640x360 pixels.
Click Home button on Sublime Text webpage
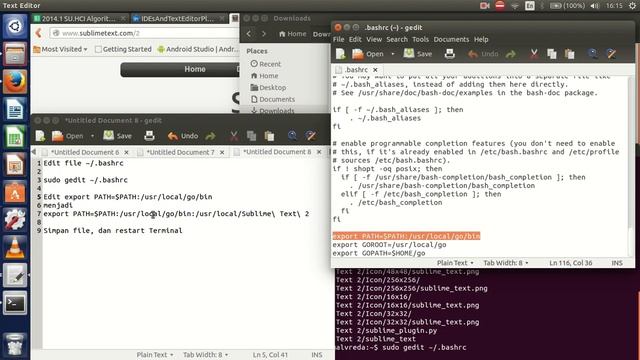tap(195, 69)
